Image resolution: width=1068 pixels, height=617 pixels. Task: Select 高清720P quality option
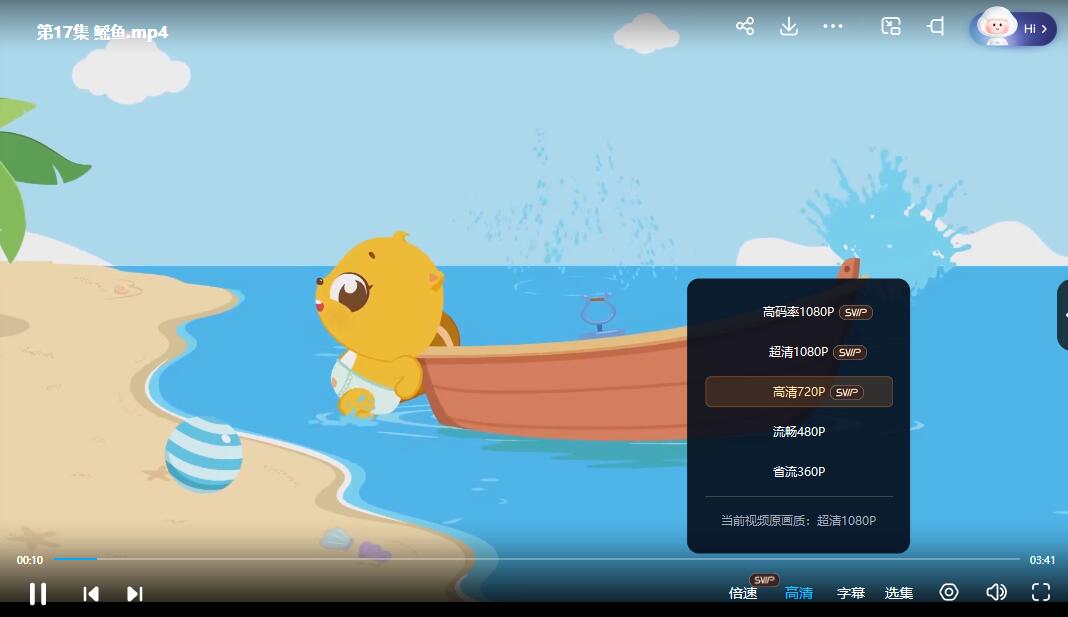(799, 392)
